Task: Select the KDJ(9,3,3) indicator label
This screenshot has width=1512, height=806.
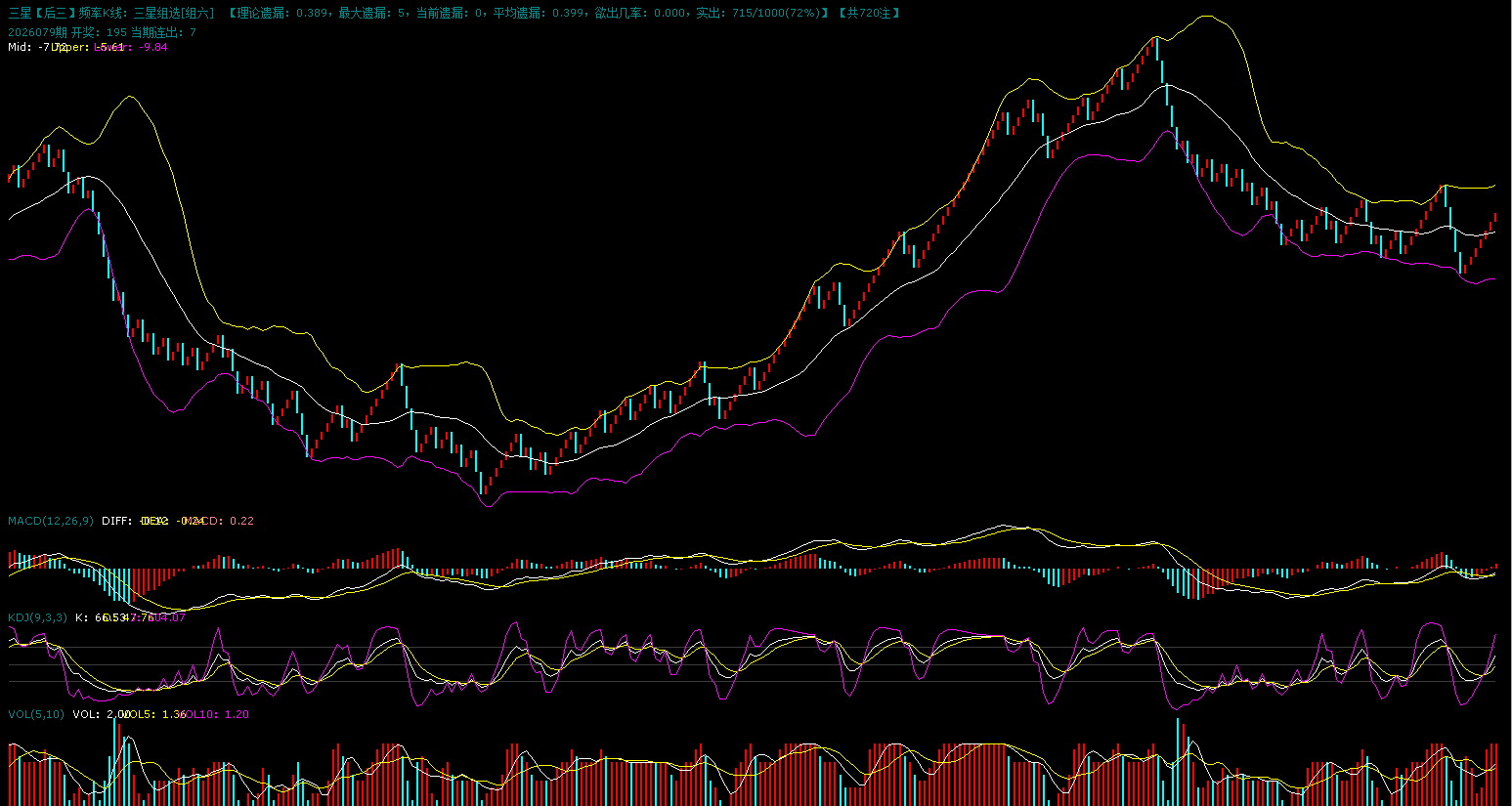Action: (x=38, y=617)
